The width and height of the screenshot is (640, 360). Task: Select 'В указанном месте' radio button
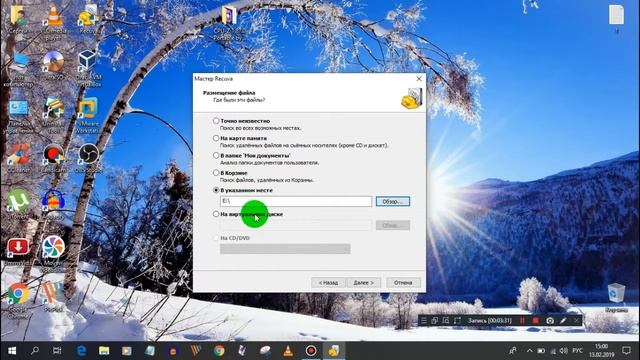(x=216, y=190)
